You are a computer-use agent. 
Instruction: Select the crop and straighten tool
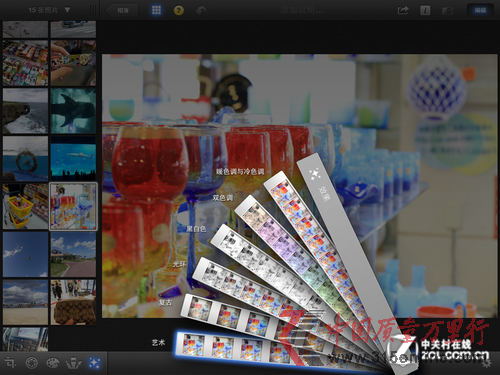click(x=10, y=363)
